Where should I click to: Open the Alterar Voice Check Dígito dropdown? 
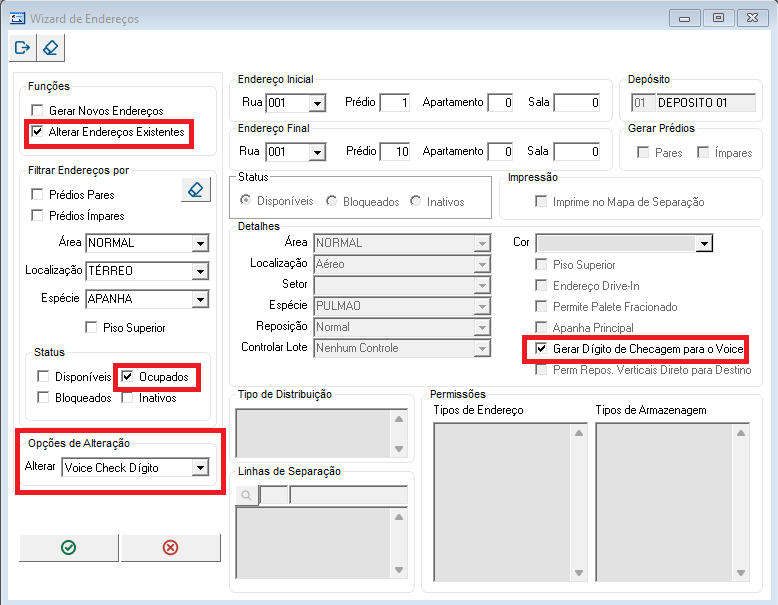tap(200, 467)
